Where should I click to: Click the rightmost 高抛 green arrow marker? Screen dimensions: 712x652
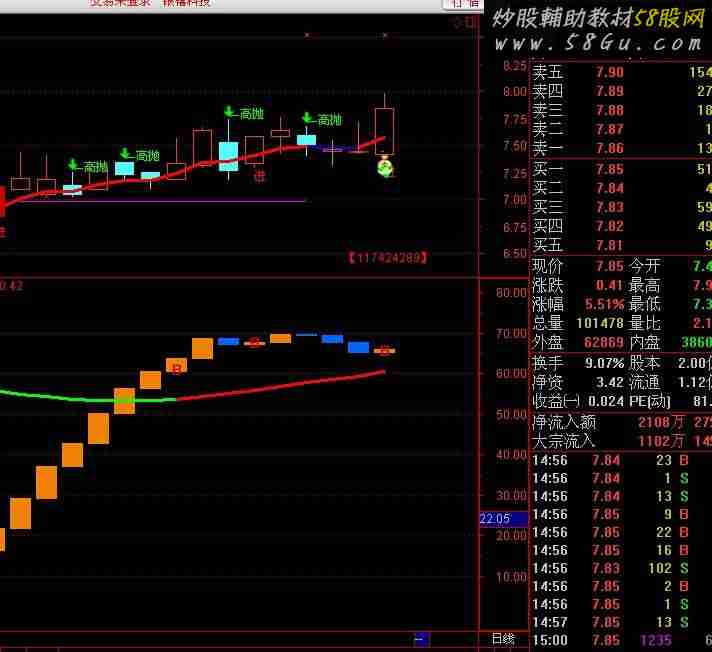coord(308,118)
